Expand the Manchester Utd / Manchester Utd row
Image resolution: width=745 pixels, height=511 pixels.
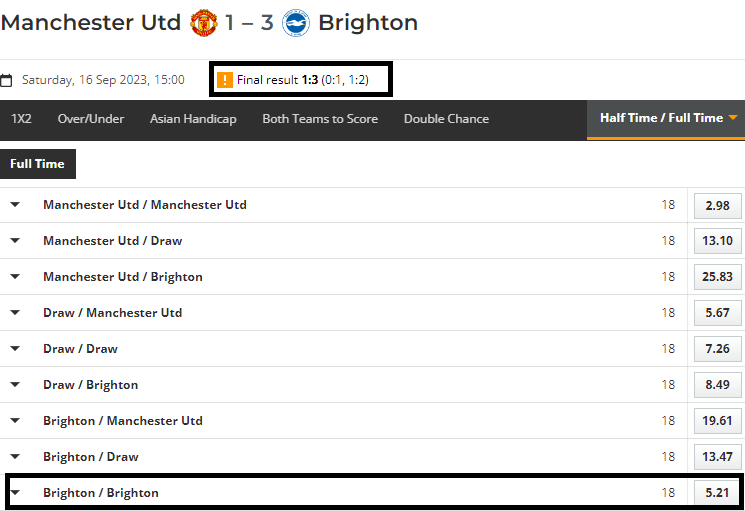click(x=15, y=205)
